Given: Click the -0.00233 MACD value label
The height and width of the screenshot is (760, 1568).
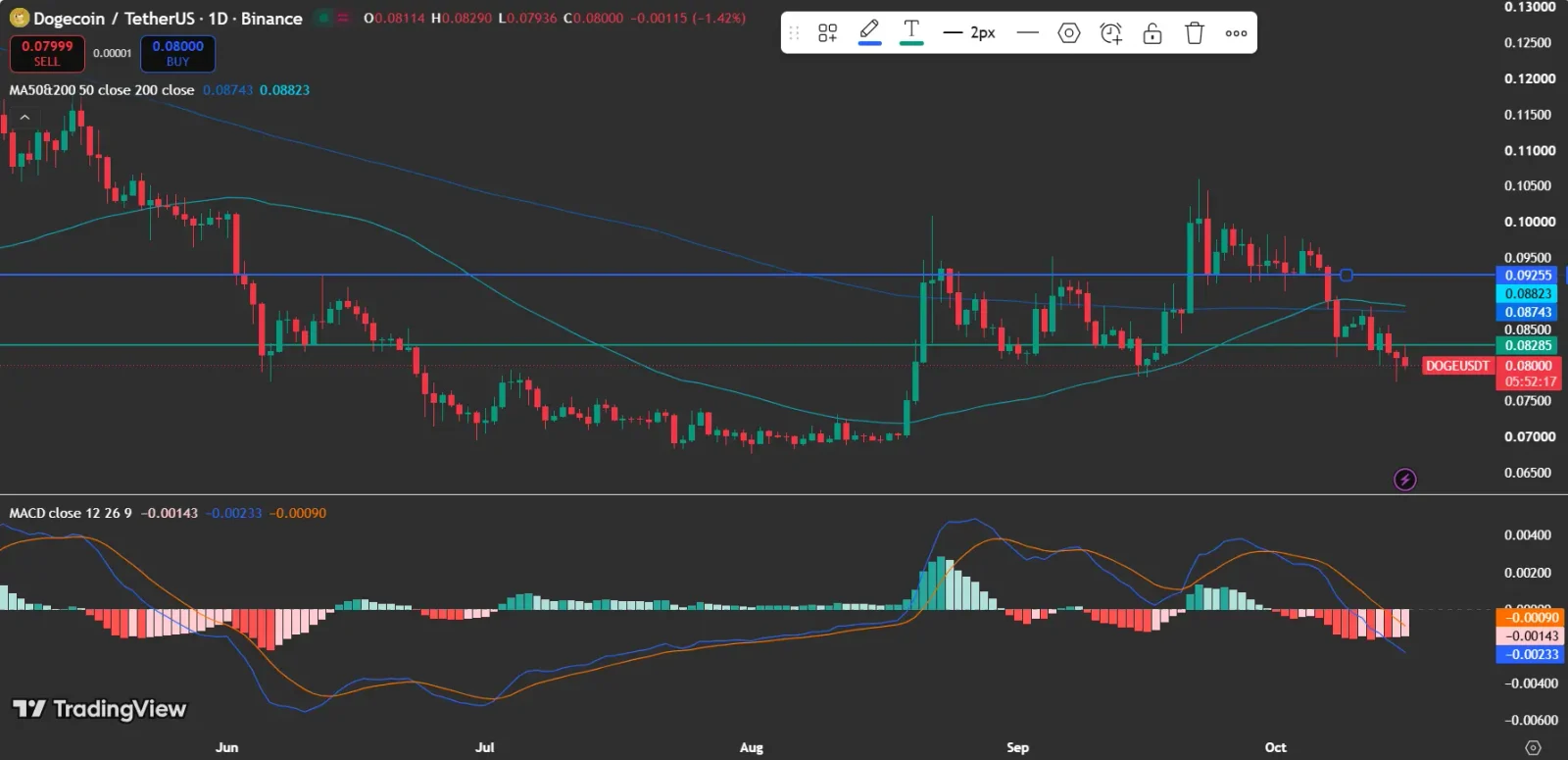Looking at the screenshot, I should [1530, 655].
